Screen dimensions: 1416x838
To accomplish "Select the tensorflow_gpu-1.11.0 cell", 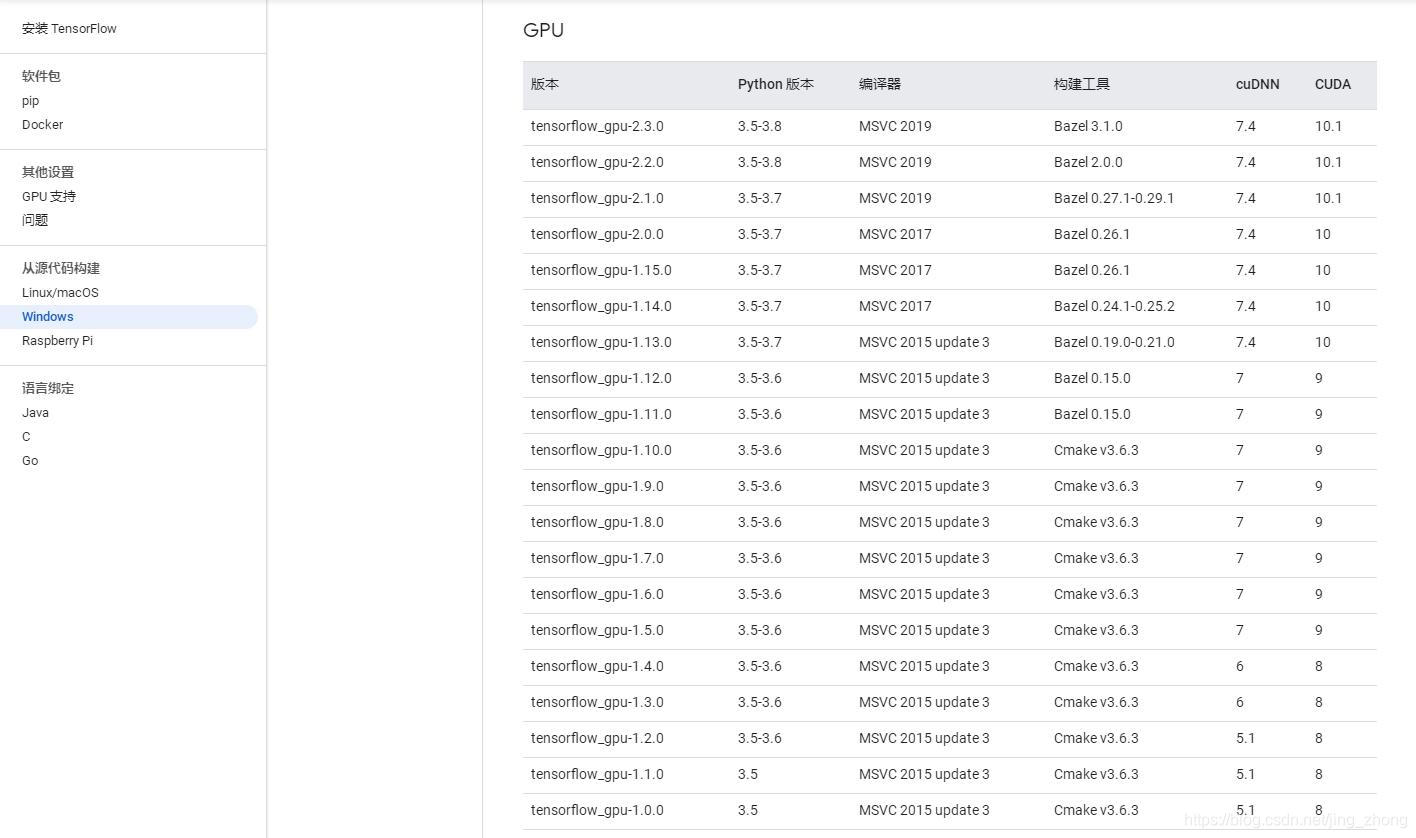I will (x=601, y=415).
